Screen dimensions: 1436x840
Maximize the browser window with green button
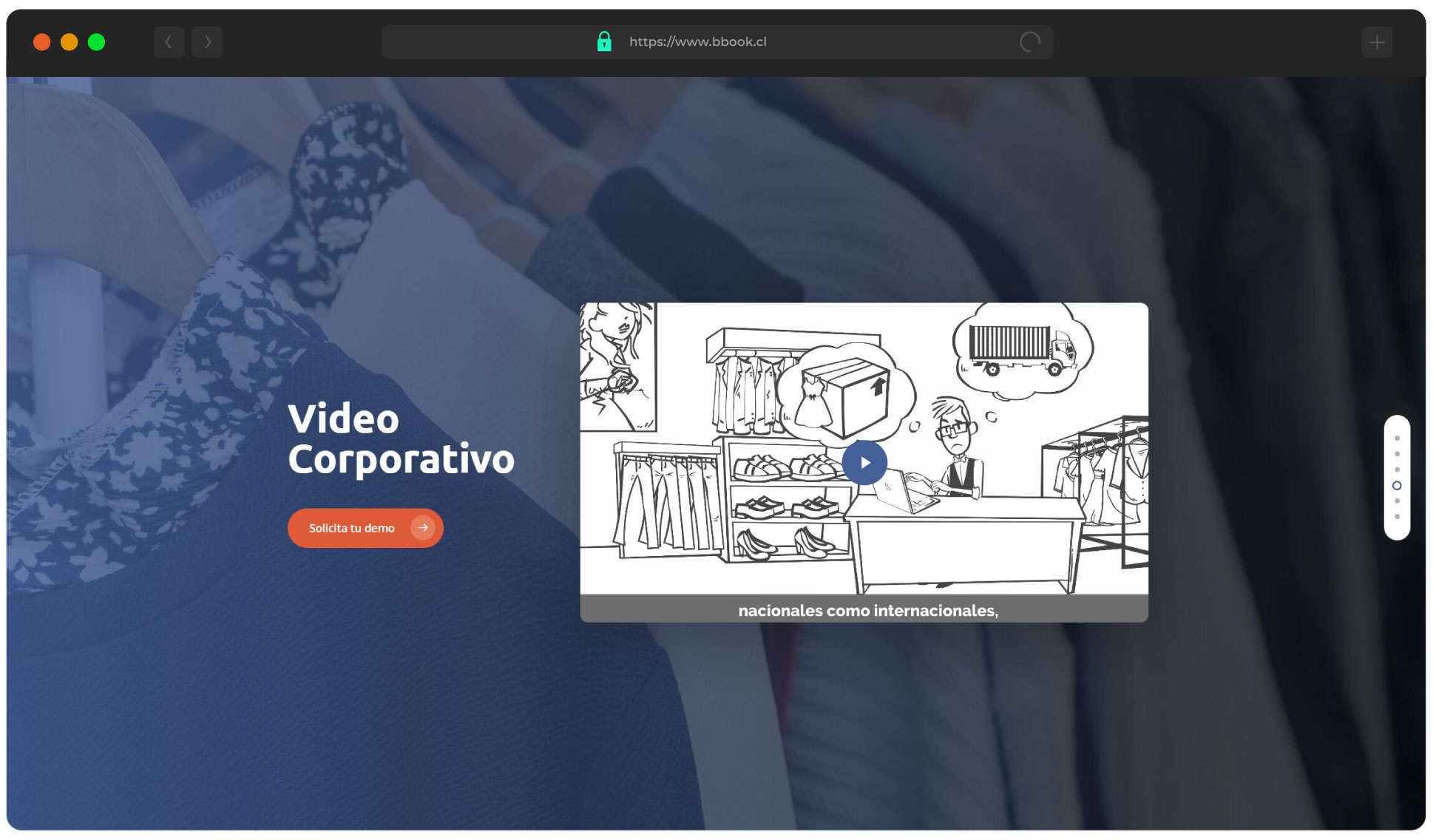click(x=96, y=42)
